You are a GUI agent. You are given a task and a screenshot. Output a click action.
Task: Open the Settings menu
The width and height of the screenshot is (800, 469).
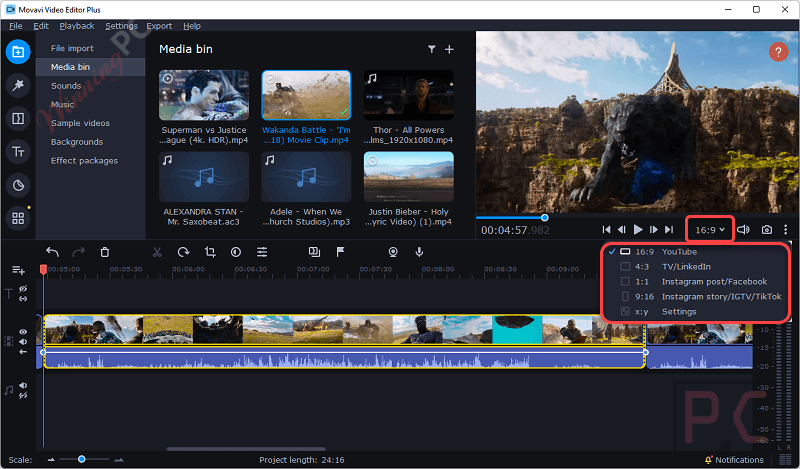tap(121, 26)
